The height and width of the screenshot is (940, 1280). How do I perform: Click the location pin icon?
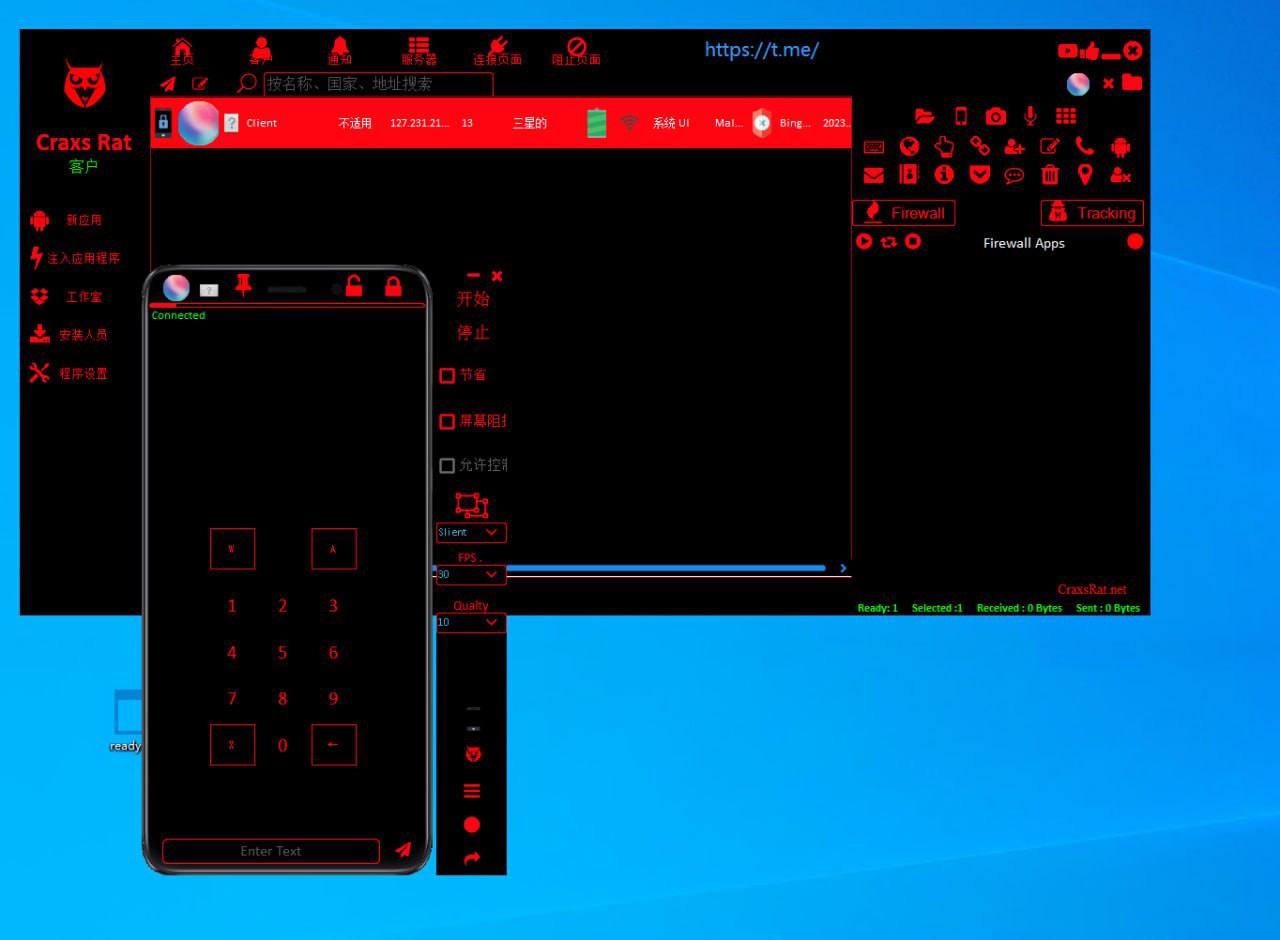pyautogui.click(x=1085, y=174)
